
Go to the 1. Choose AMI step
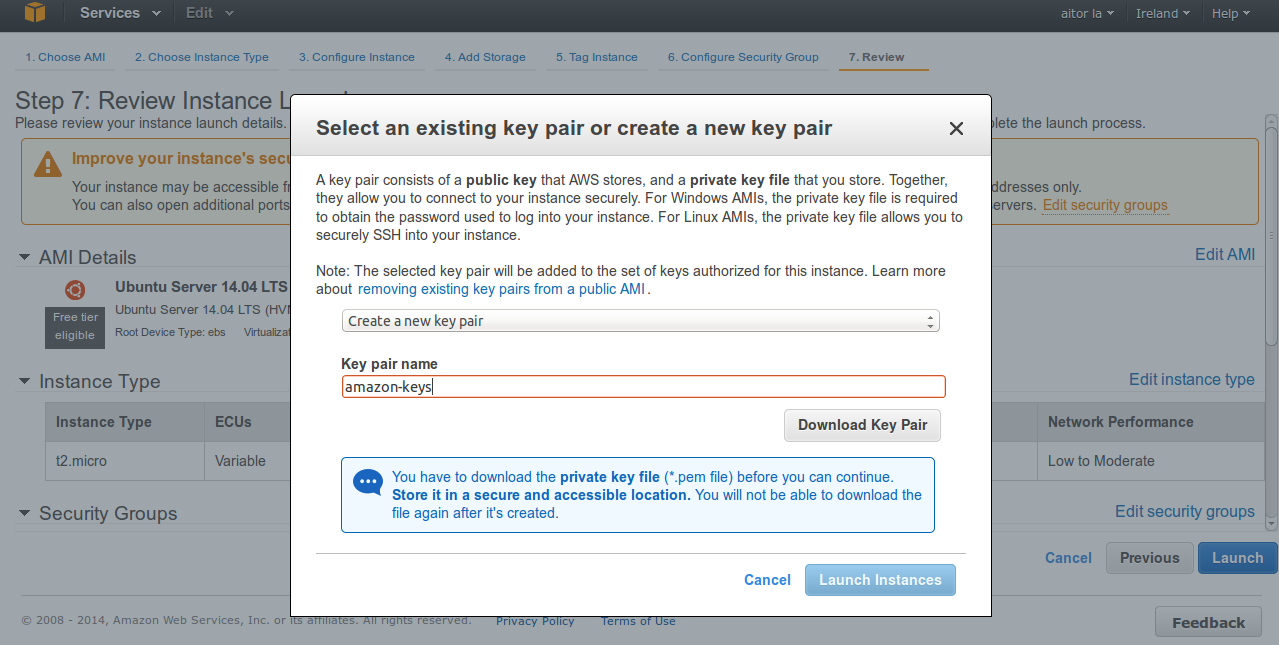click(x=65, y=57)
